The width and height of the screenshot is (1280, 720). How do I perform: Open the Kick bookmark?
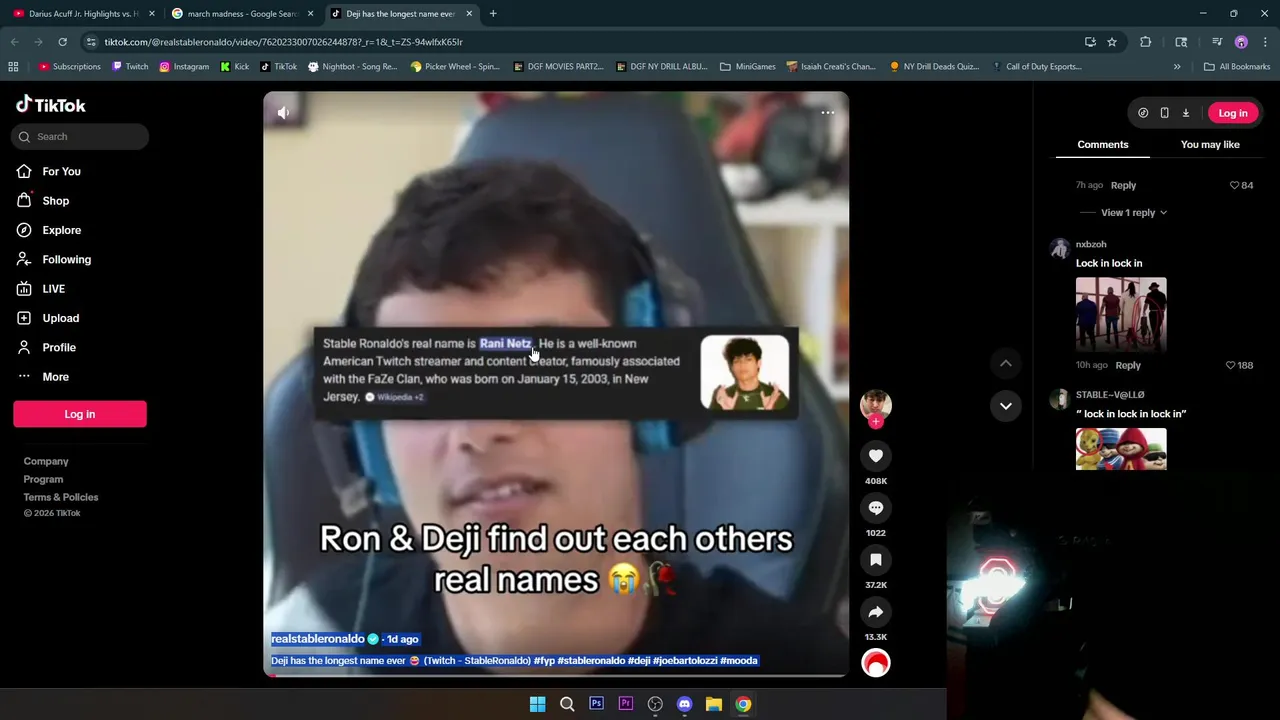pyautogui.click(x=235, y=67)
